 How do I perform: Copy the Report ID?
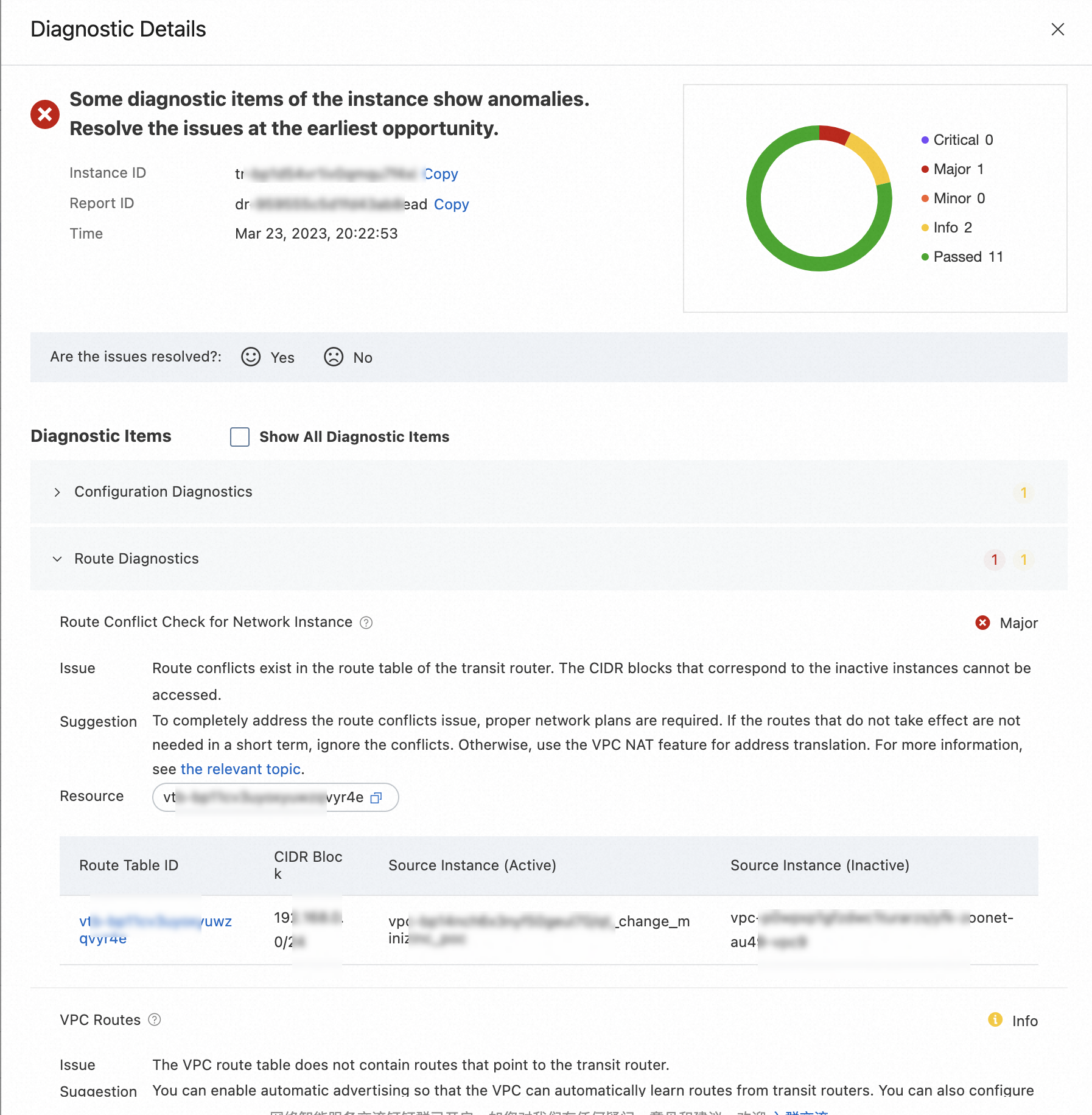451,204
